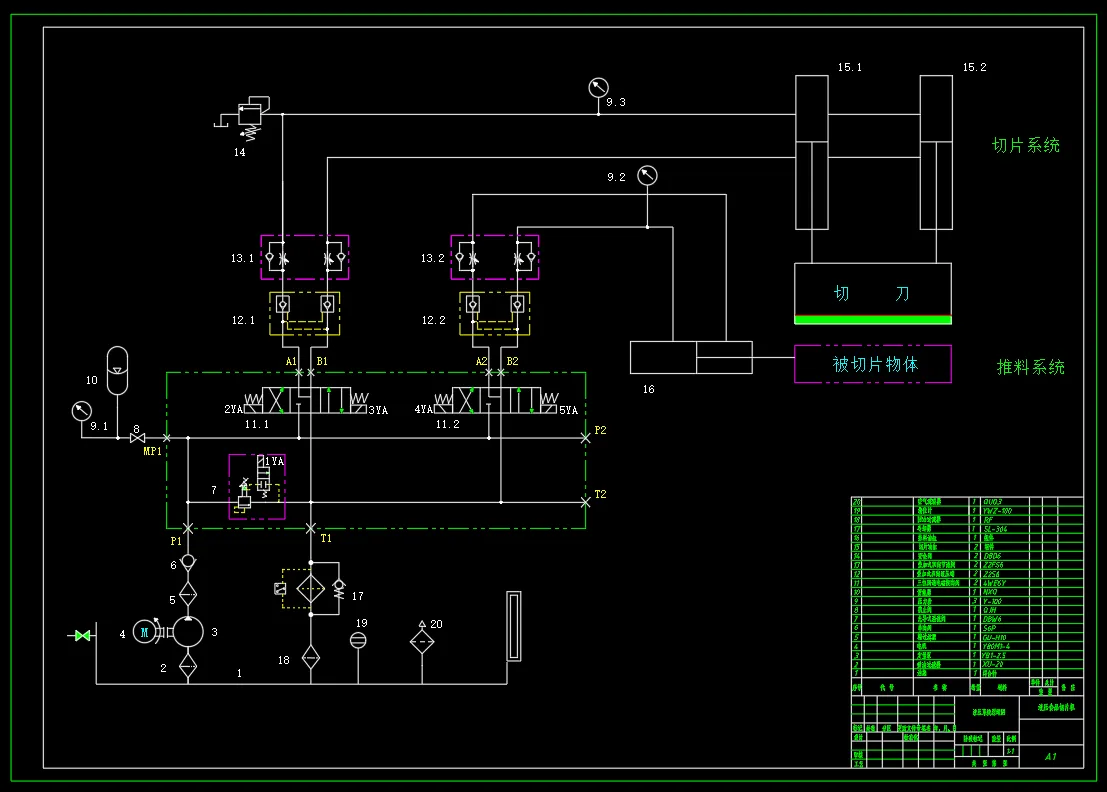Viewport: 1107px width, 792px height.
Task: Select shutoff valve symbol 8
Action: [x=137, y=438]
